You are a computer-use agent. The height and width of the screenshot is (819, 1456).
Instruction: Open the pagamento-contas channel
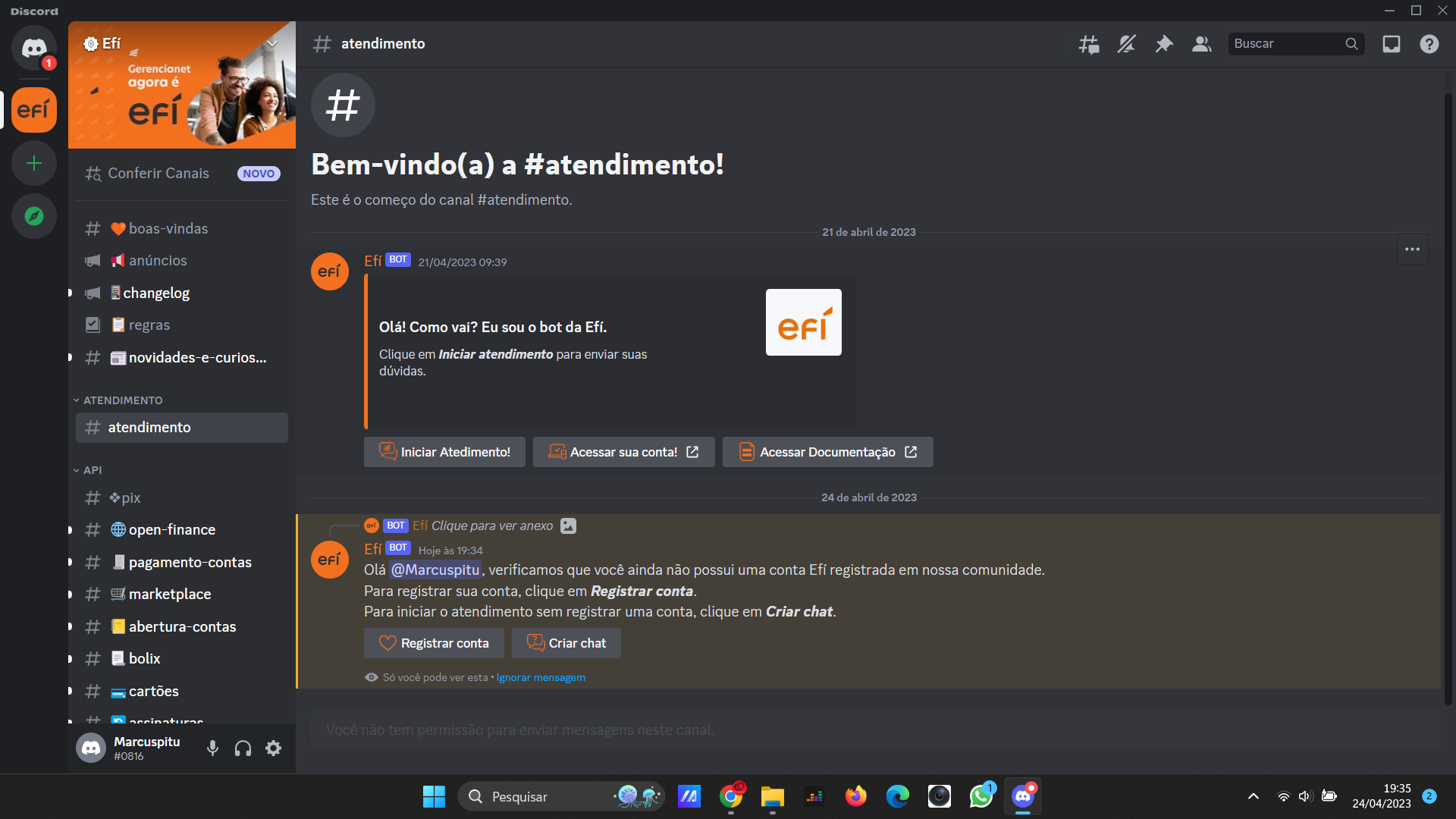(x=182, y=563)
